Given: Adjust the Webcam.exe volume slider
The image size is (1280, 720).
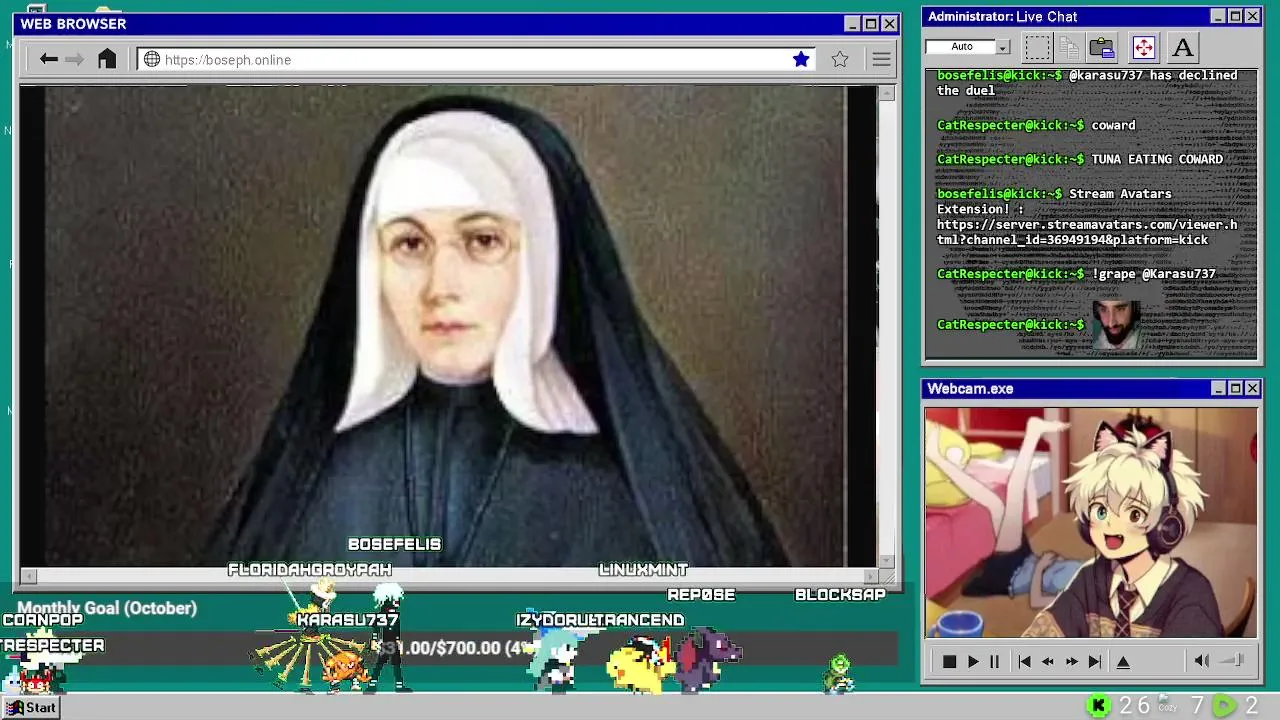Looking at the screenshot, I should tap(1232, 660).
